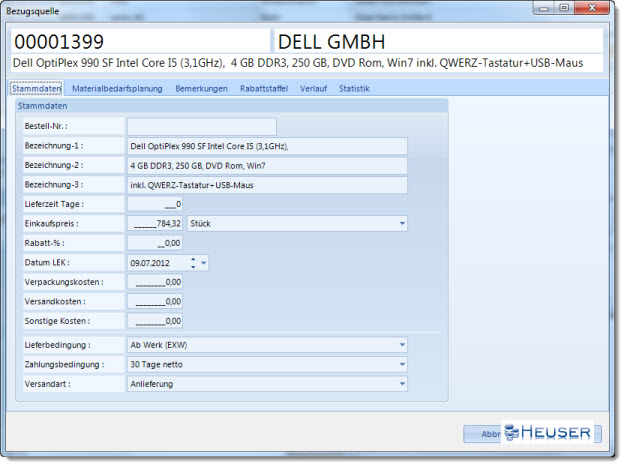
Task: Expand the Versandart dropdown arrow
Action: tap(402, 384)
